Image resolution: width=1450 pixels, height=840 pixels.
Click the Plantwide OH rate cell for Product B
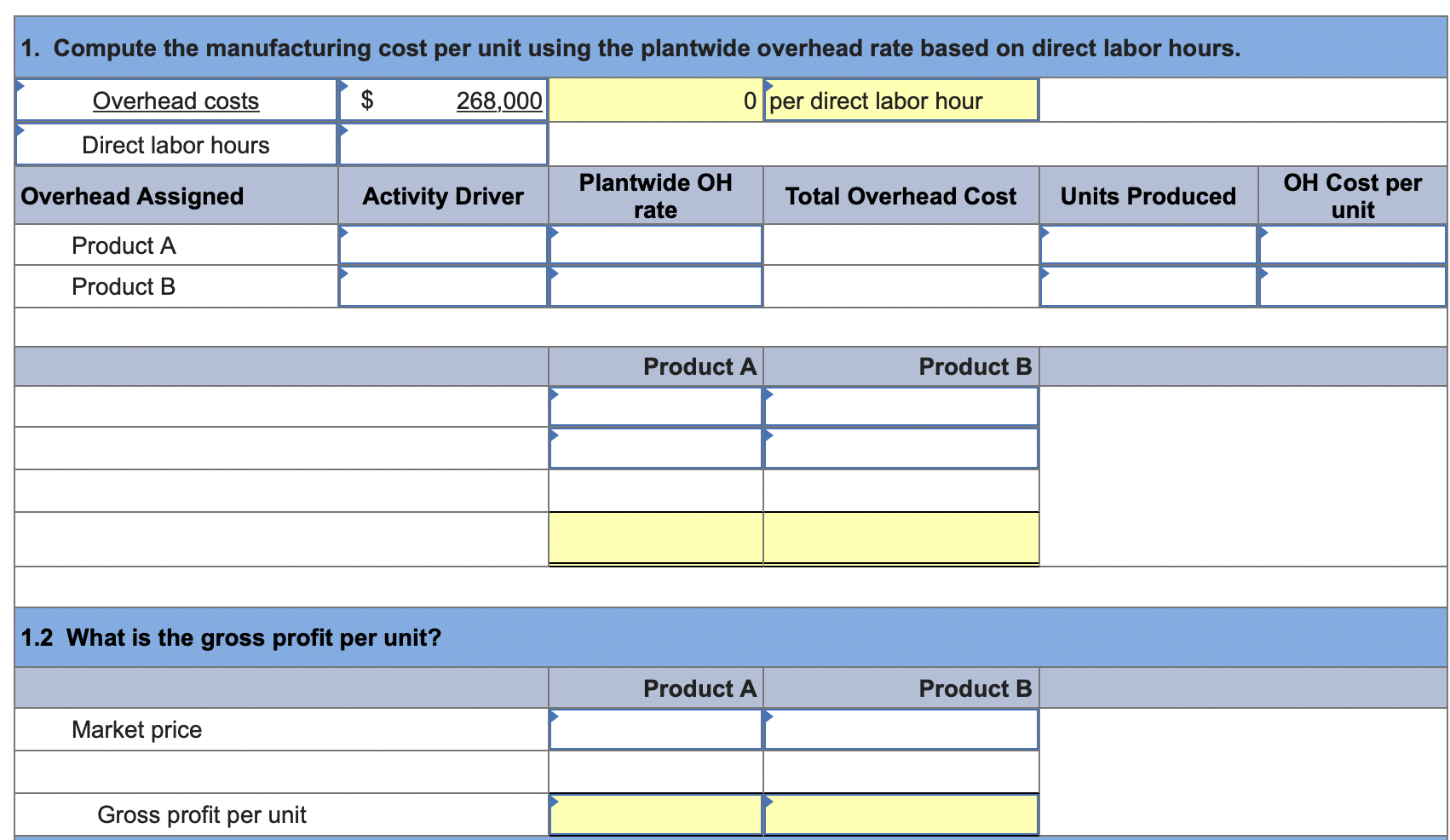tap(655, 286)
